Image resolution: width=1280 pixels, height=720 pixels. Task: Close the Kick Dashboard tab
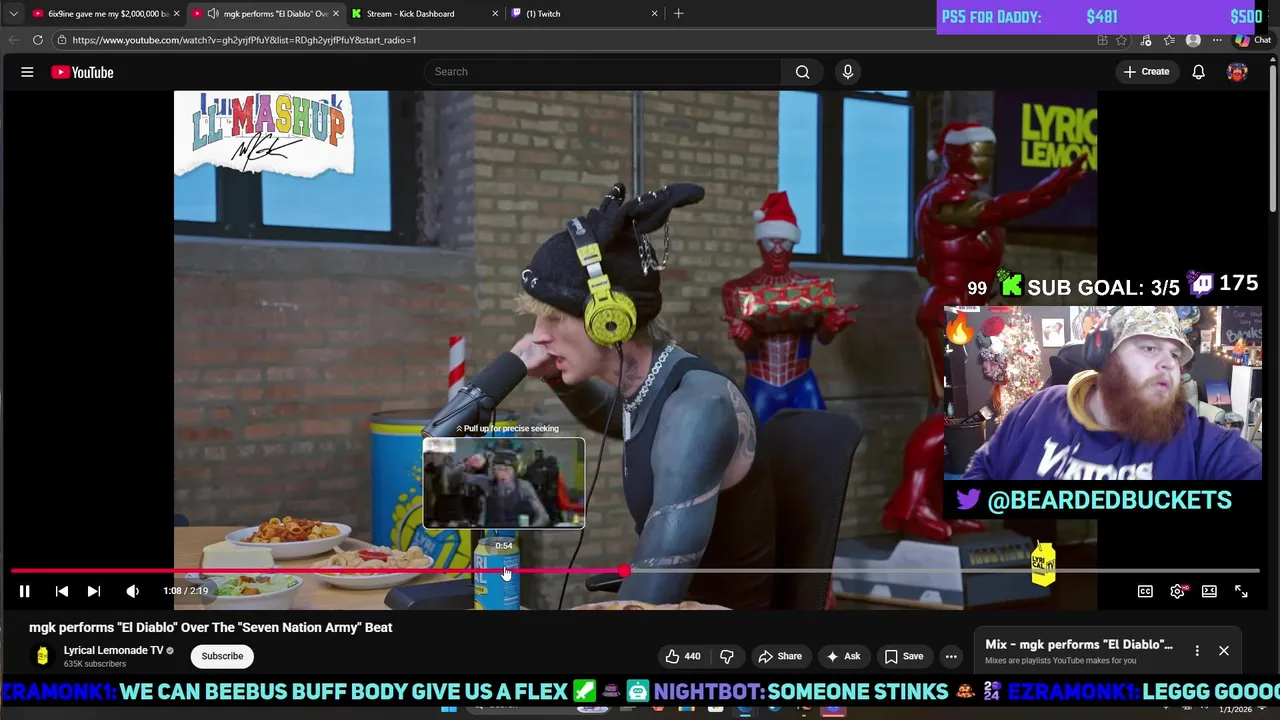pyautogui.click(x=495, y=14)
